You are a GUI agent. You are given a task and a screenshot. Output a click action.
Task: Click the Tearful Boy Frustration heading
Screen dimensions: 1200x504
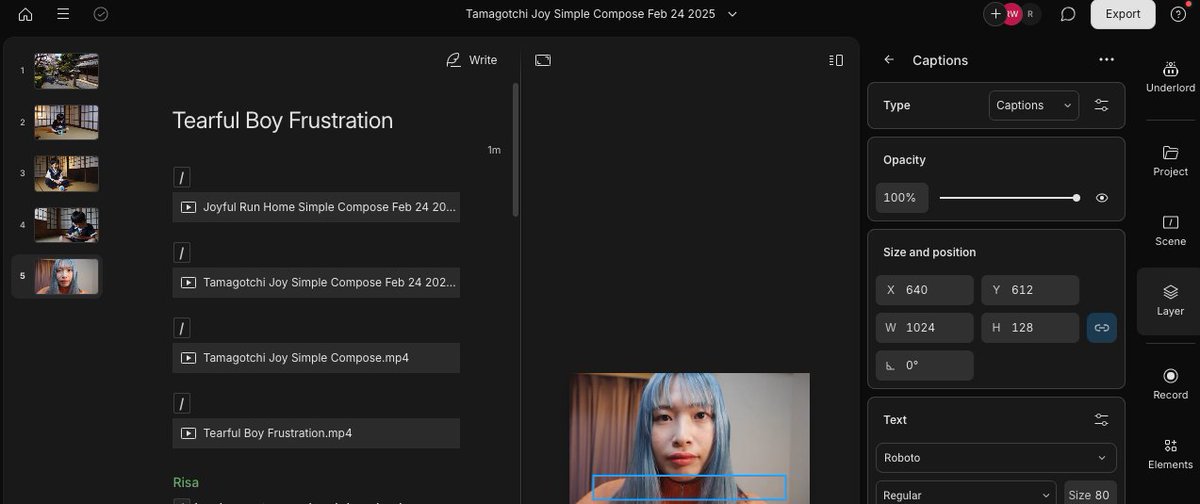click(283, 121)
